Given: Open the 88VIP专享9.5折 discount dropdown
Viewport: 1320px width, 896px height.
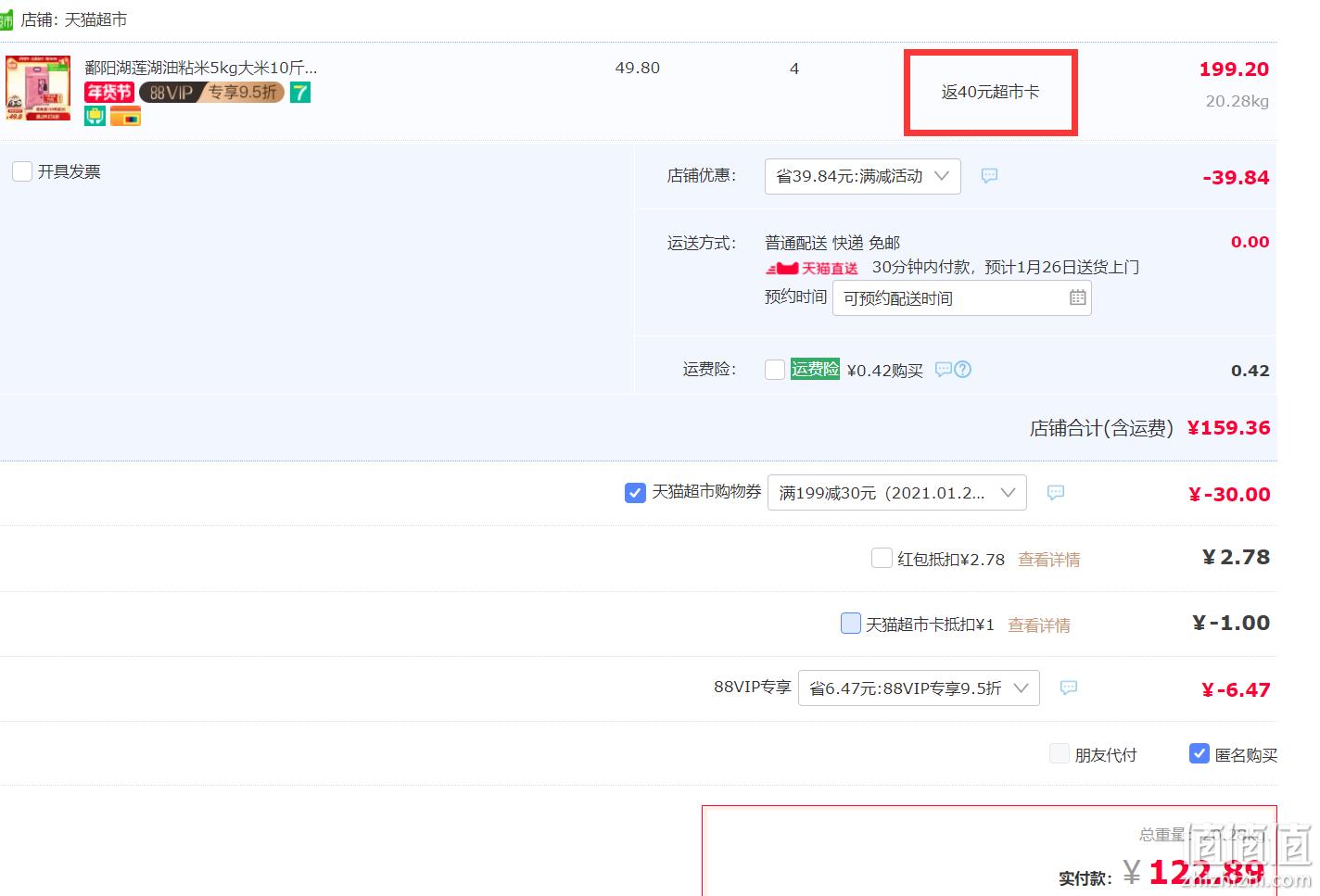Looking at the screenshot, I should pyautogui.click(x=919, y=688).
